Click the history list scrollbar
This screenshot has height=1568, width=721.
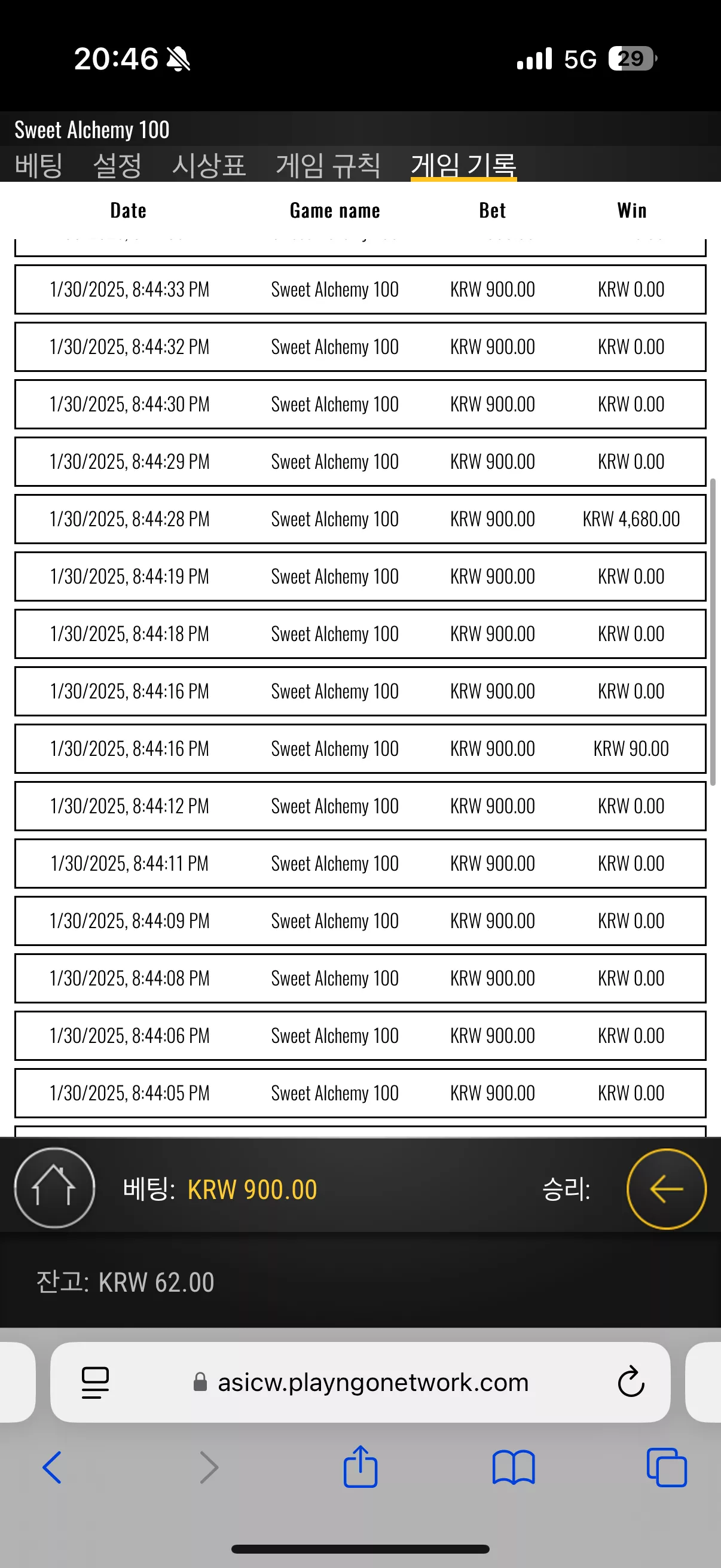coord(713,632)
